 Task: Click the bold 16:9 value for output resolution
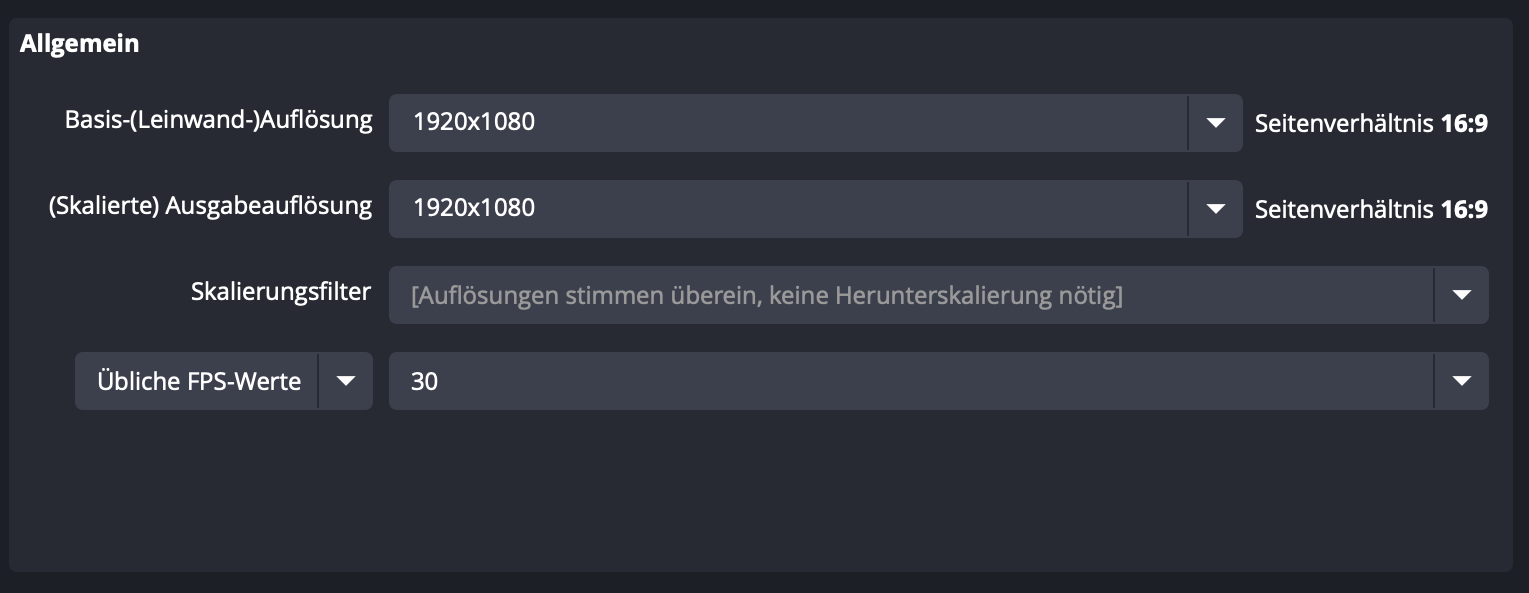click(1464, 210)
